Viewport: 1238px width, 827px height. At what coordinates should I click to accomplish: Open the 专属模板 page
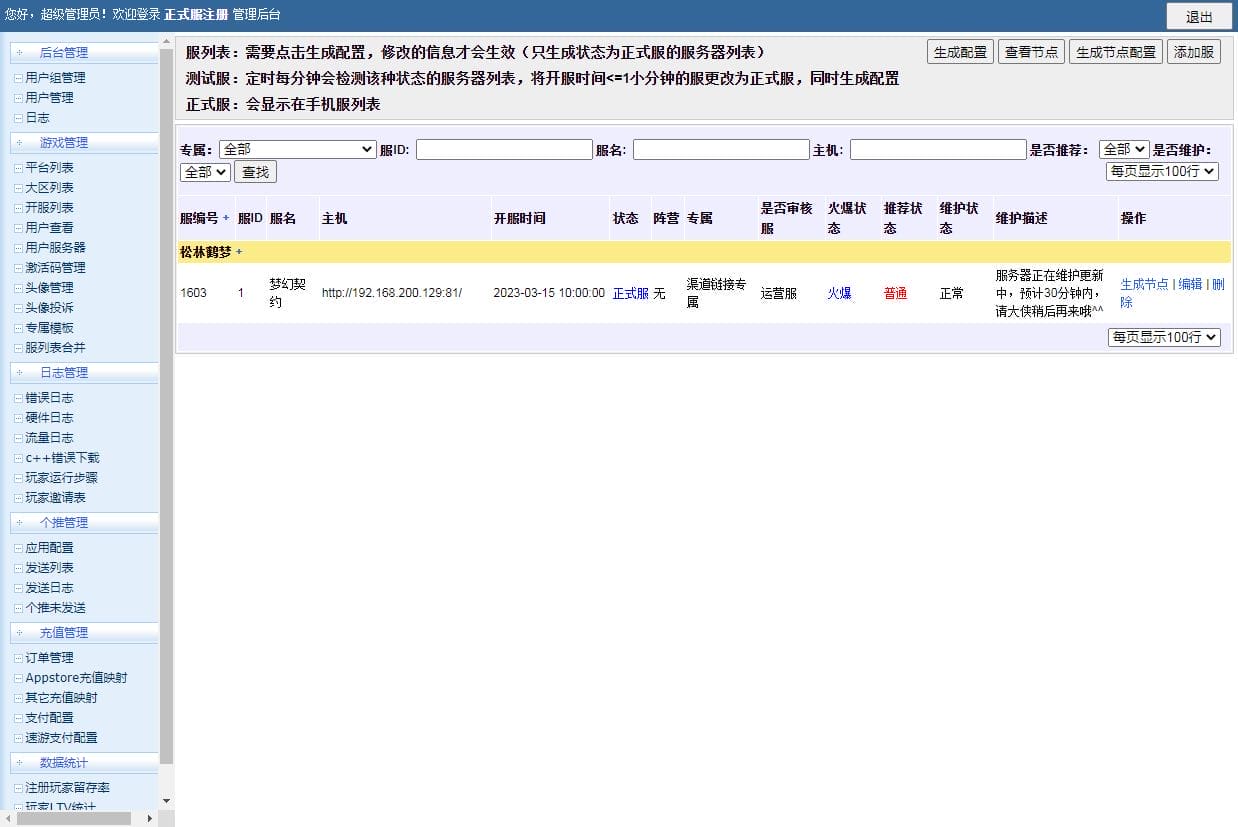point(47,327)
